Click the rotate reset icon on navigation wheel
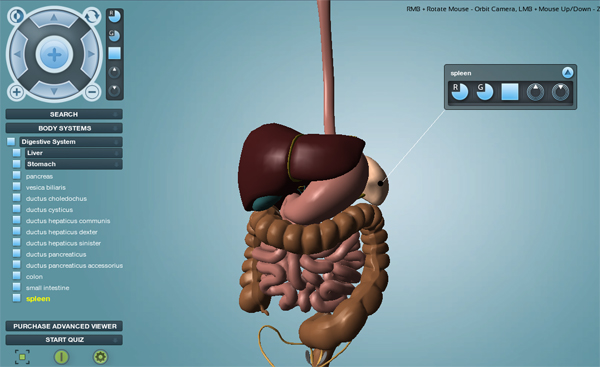 pos(92,16)
